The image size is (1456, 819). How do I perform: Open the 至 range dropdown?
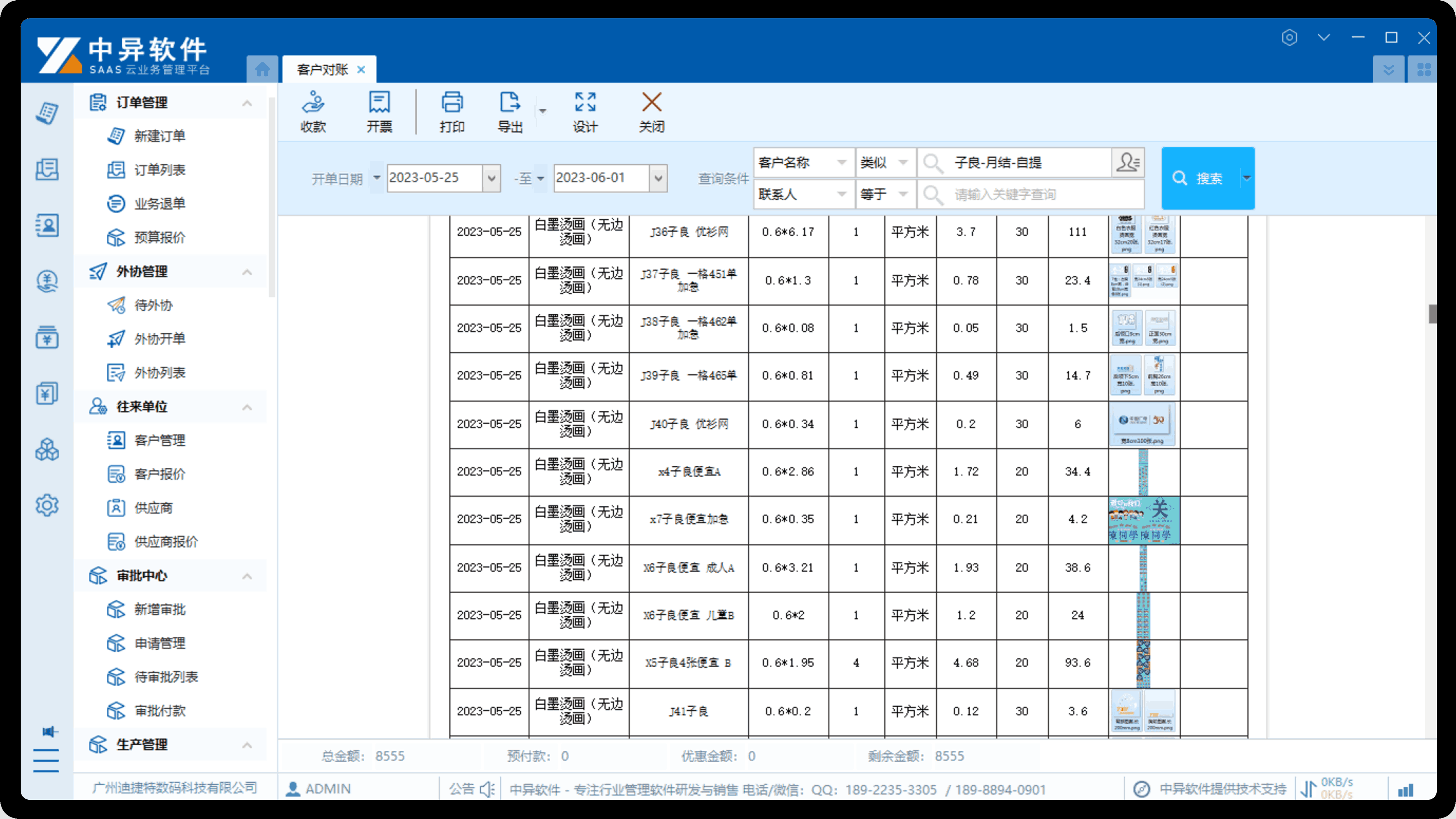point(540,178)
